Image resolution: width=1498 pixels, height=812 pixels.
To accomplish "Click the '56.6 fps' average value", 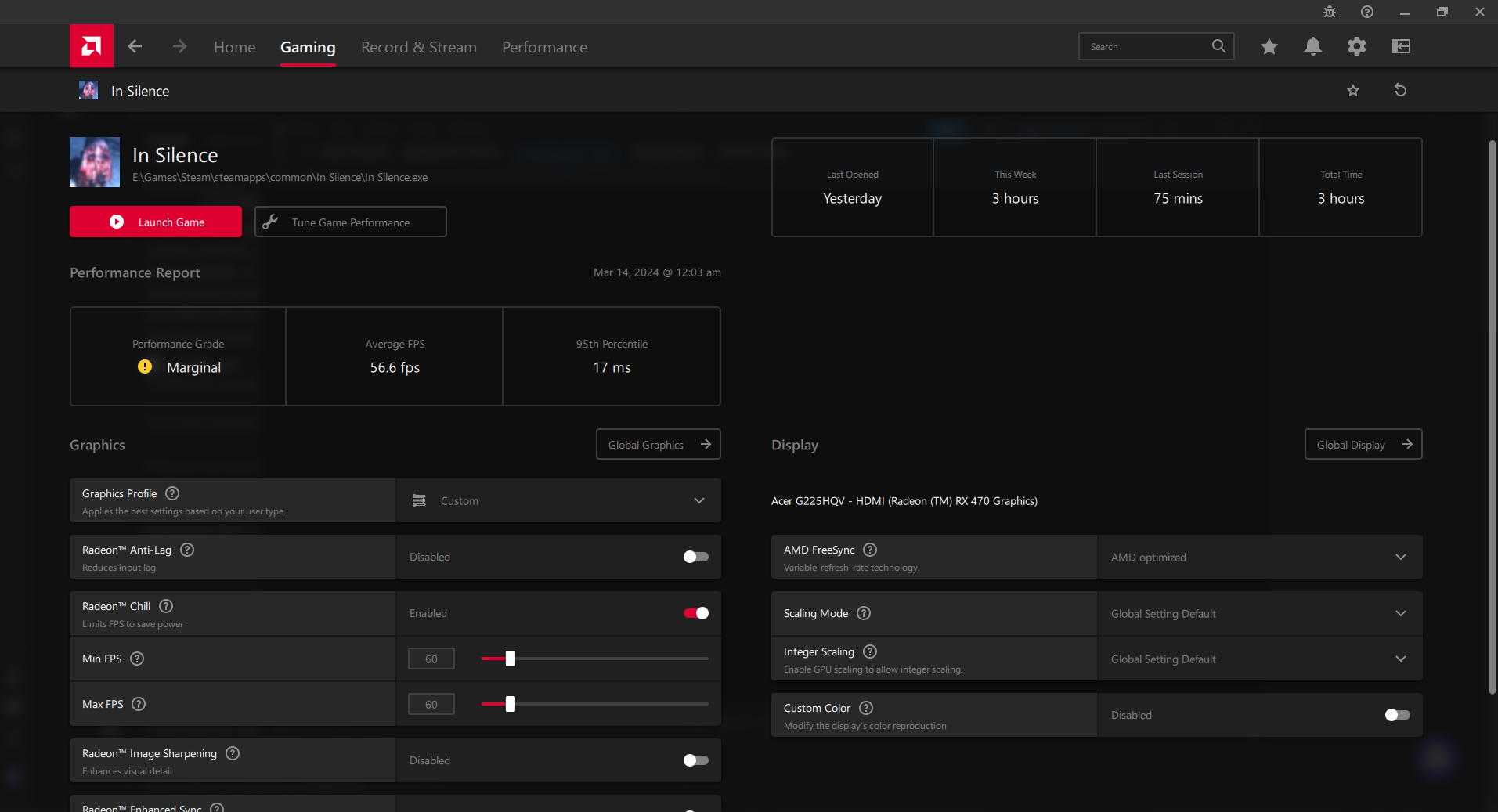I will point(395,367).
